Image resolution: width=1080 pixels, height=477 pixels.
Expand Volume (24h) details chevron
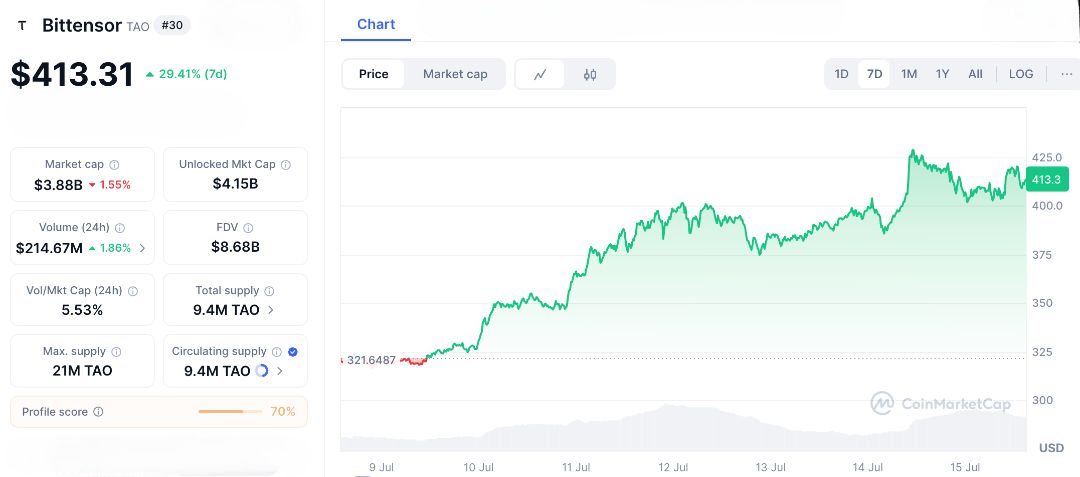pos(143,248)
